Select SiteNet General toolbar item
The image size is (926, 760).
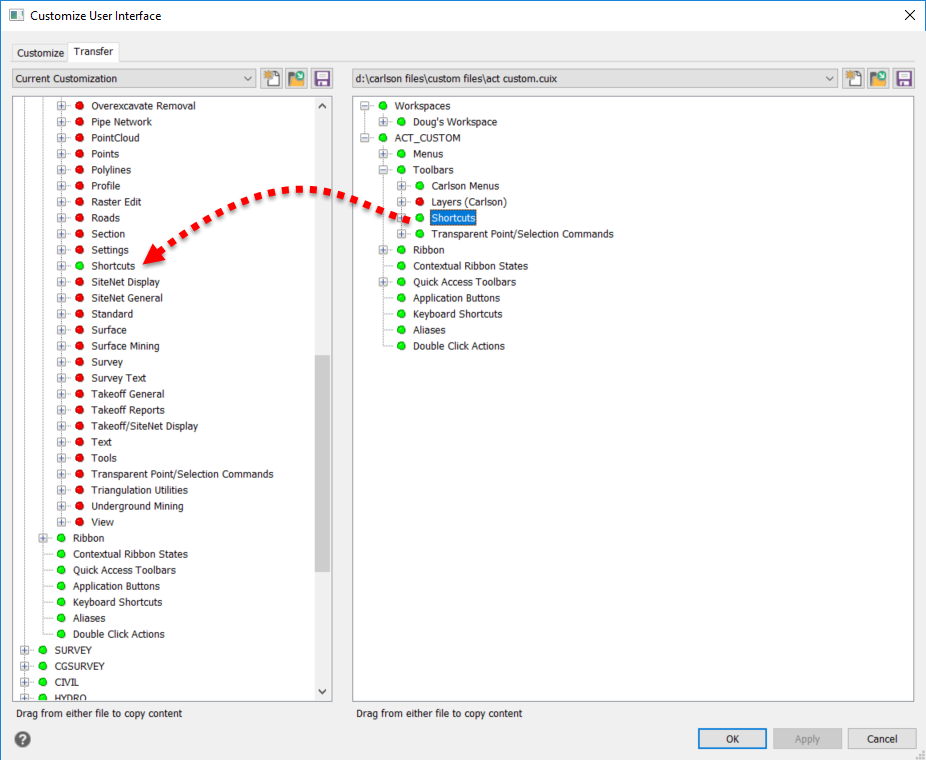(x=126, y=298)
